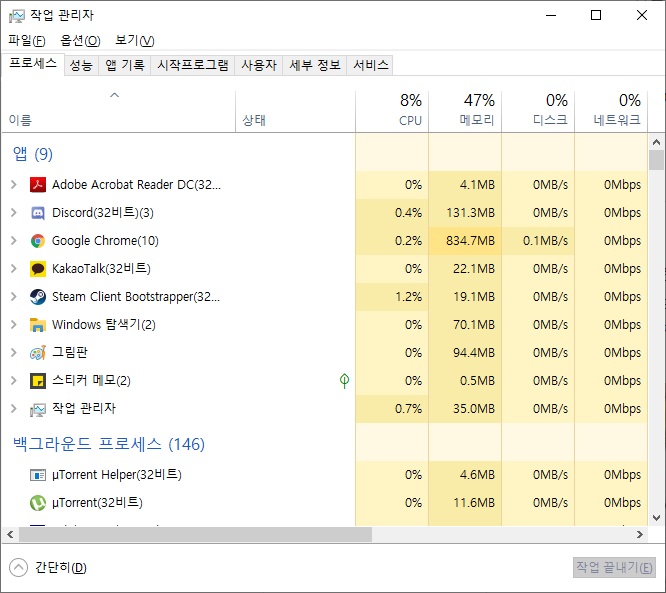Switch to the 세부 정보 tab
666x593 pixels.
[x=315, y=65]
